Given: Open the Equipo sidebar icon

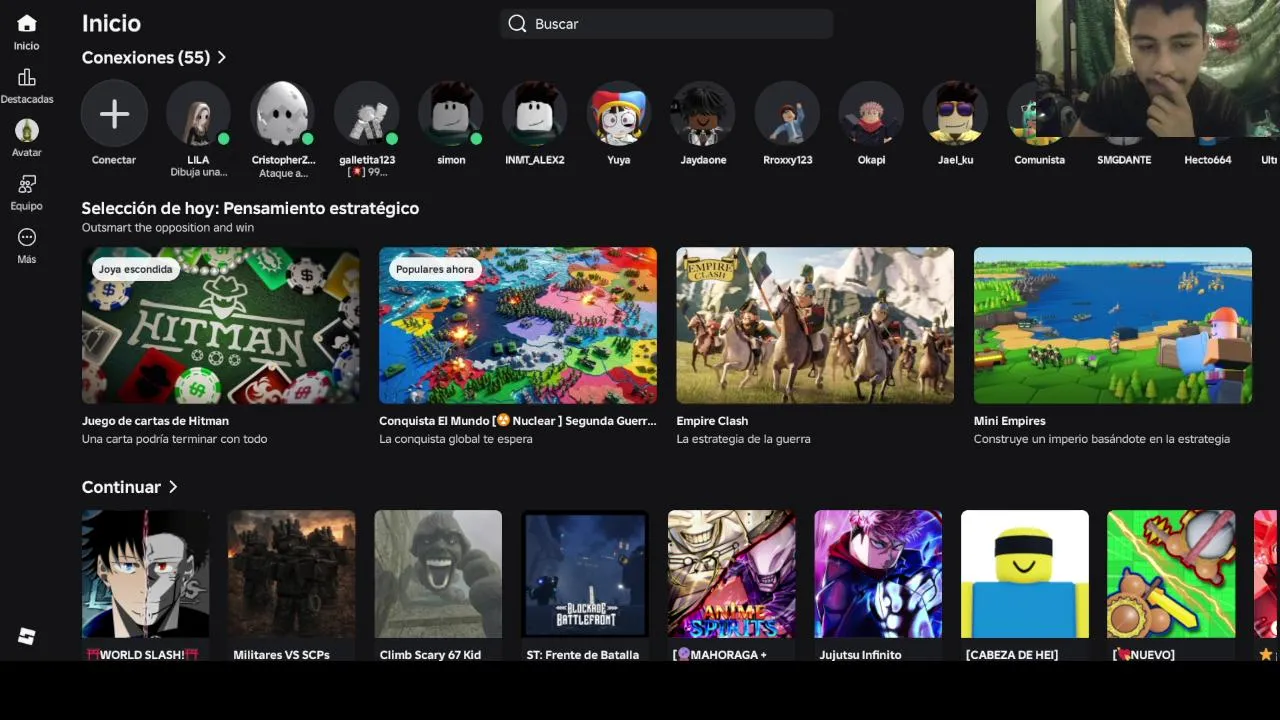Looking at the screenshot, I should [x=27, y=185].
